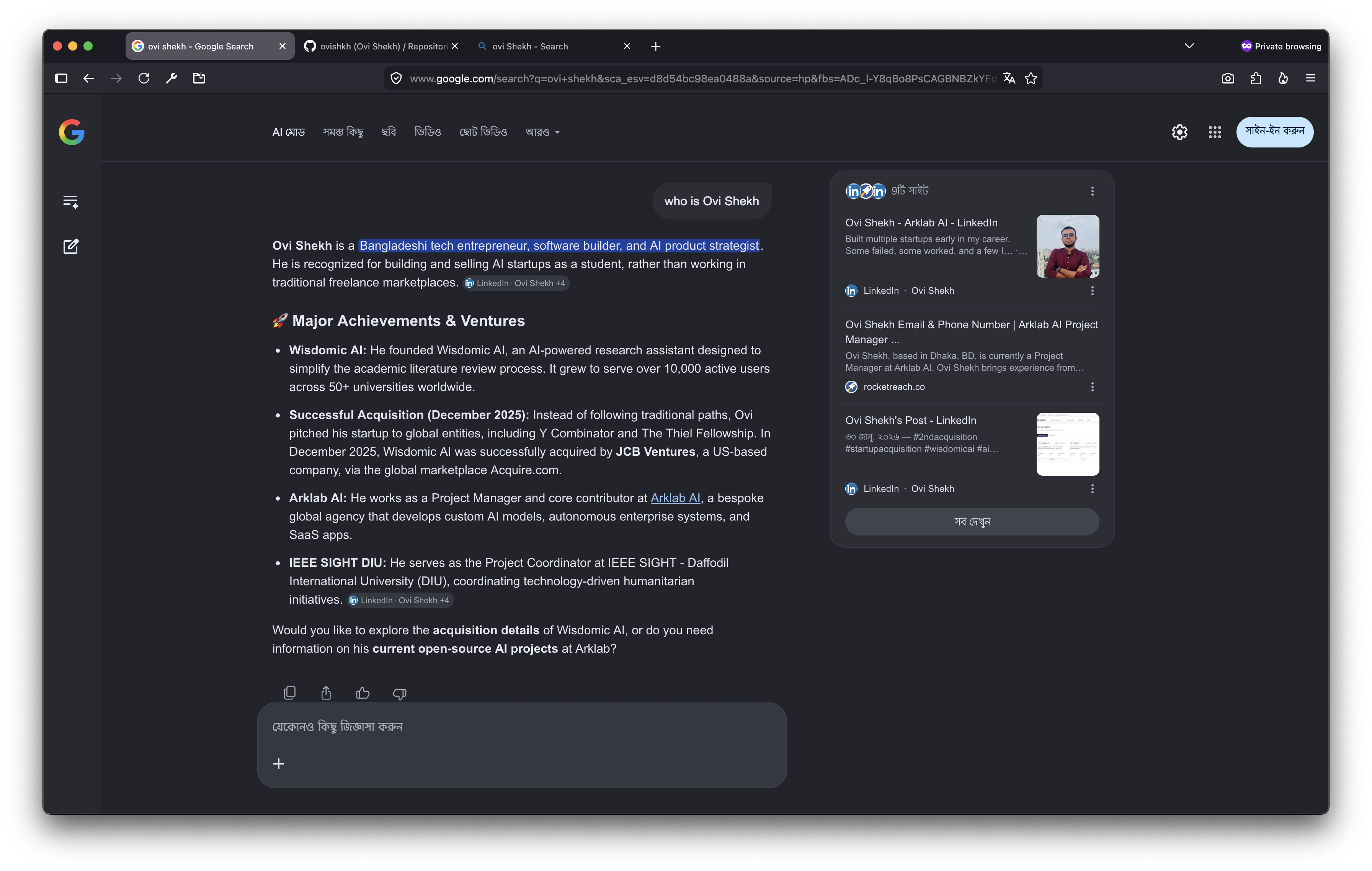Viewport: 1372px width, 871px height.
Task: Open options menu for the 9 sites panel
Action: (x=1092, y=191)
